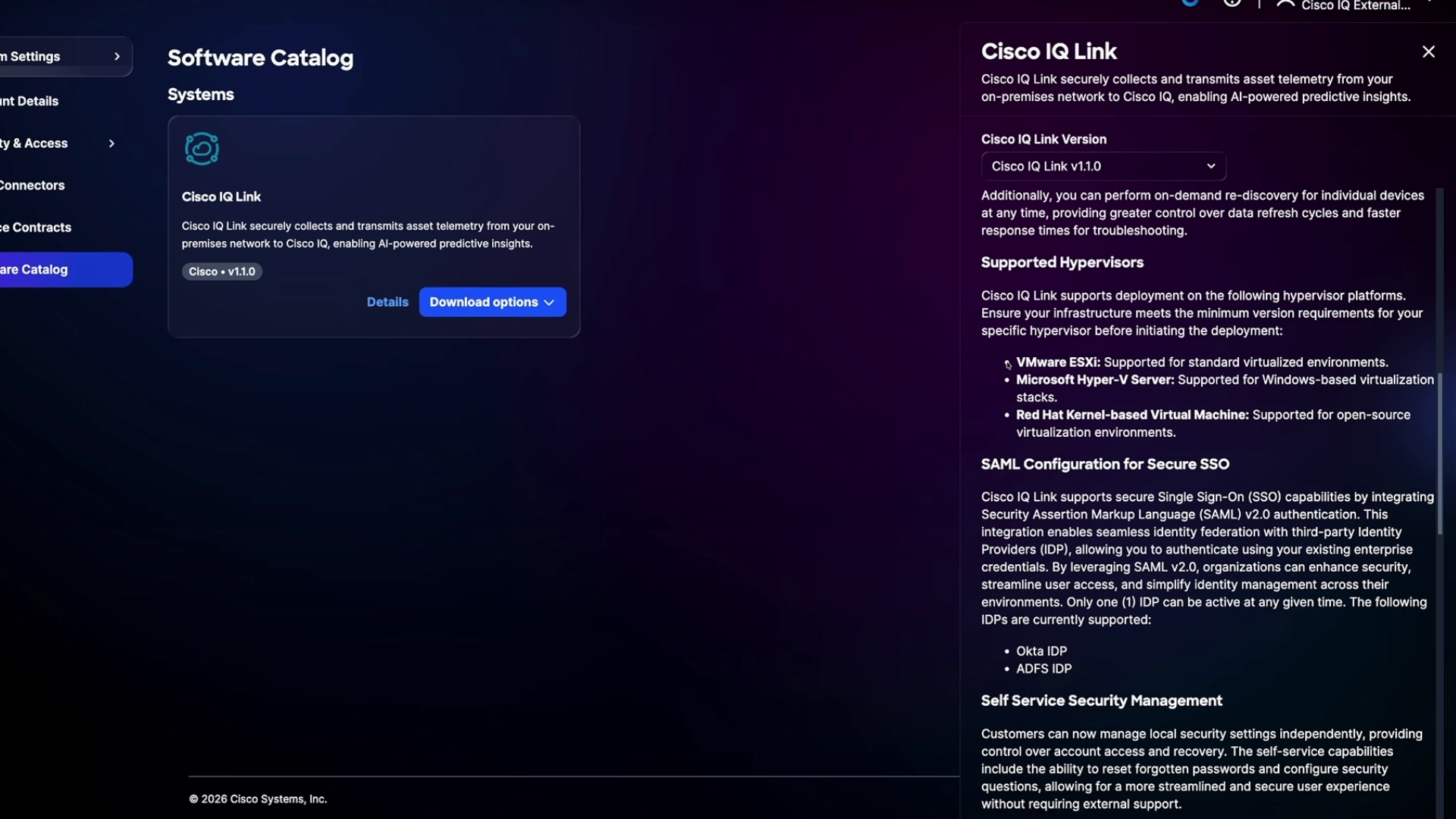
Task: Expand the '& Access' sidebar chevron
Action: (x=111, y=143)
